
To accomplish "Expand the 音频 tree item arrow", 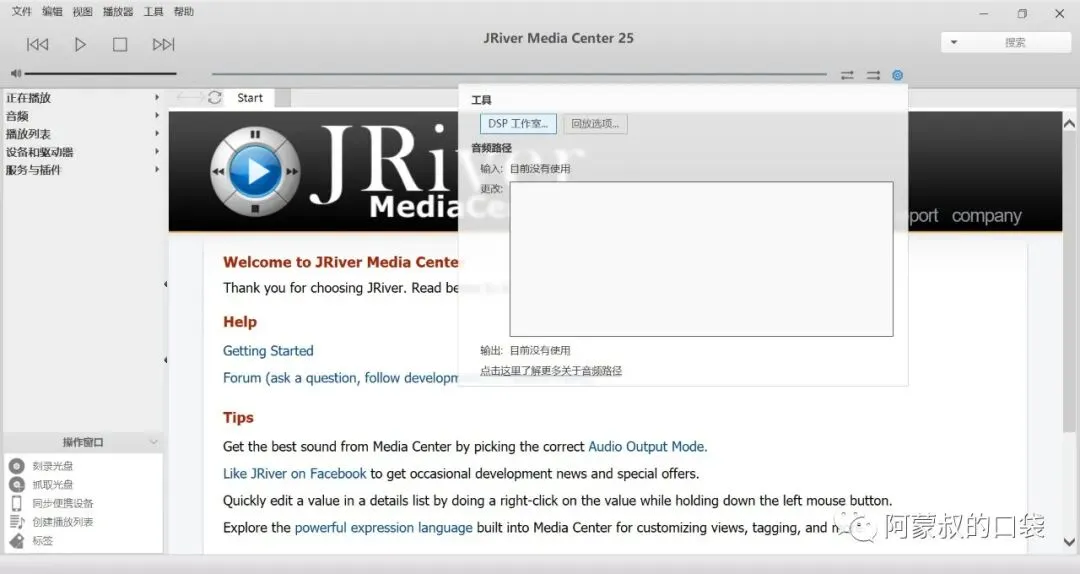I will coord(157,116).
